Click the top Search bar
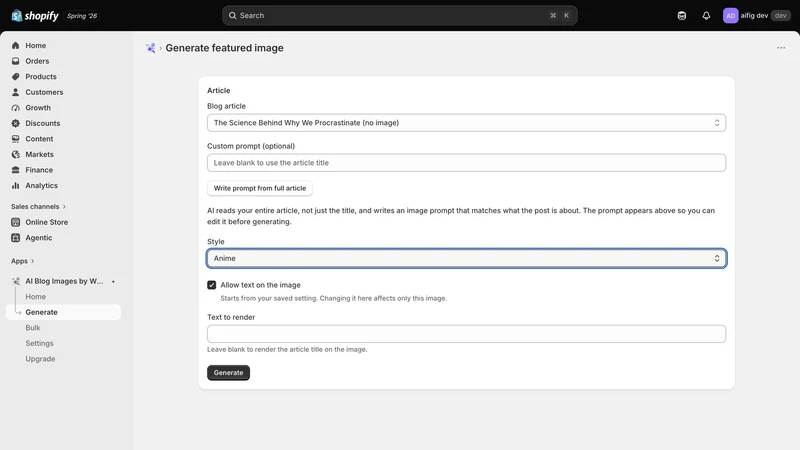 click(399, 16)
